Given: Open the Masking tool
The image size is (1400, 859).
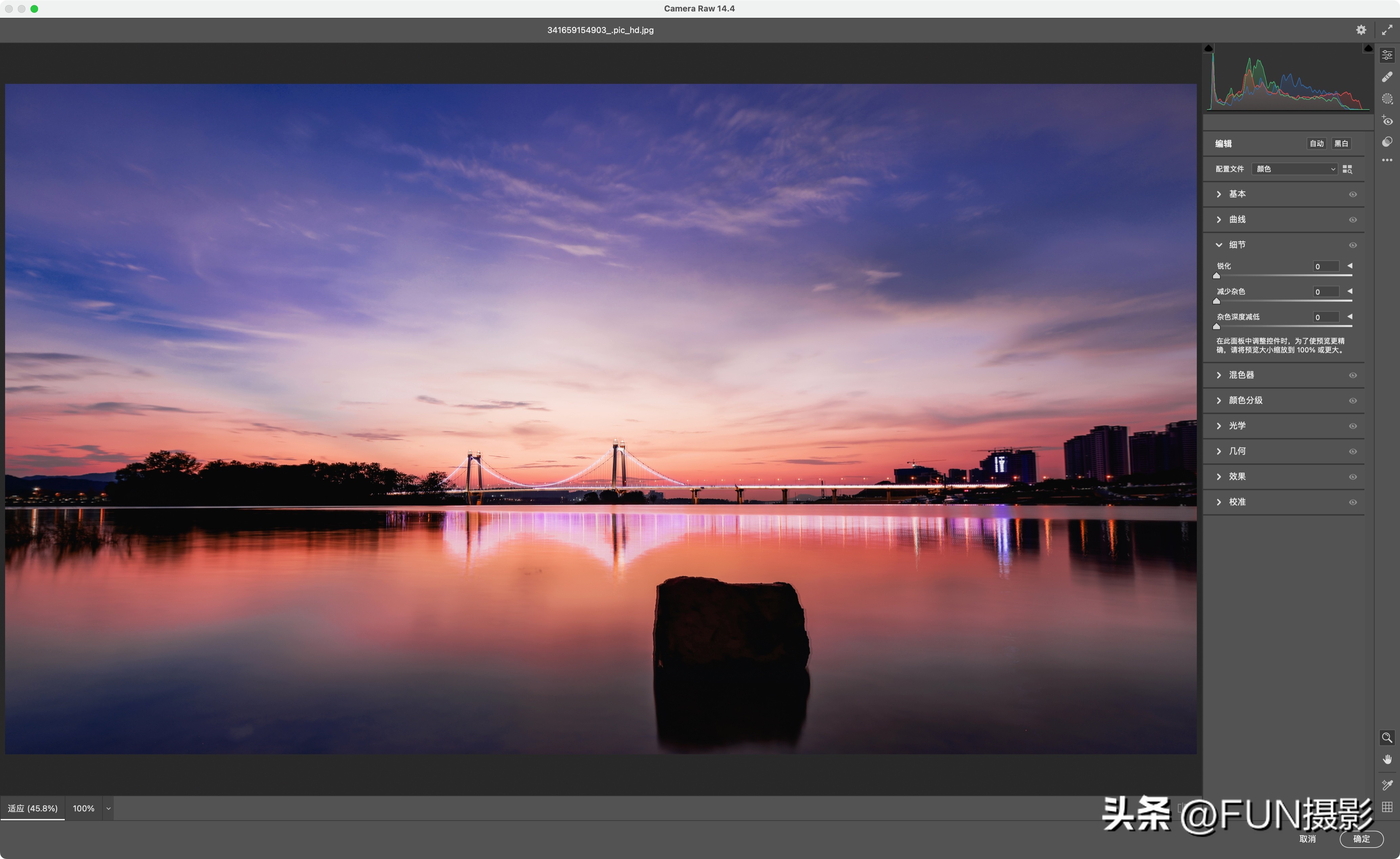Looking at the screenshot, I should coord(1387,99).
